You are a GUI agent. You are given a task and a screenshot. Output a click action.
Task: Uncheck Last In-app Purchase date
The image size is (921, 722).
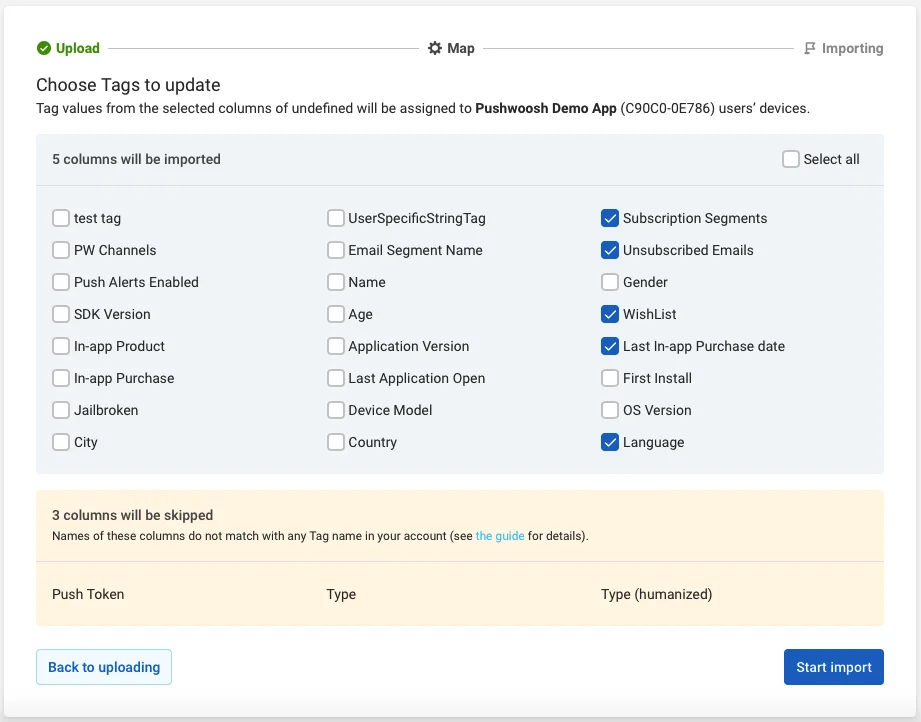(x=610, y=346)
